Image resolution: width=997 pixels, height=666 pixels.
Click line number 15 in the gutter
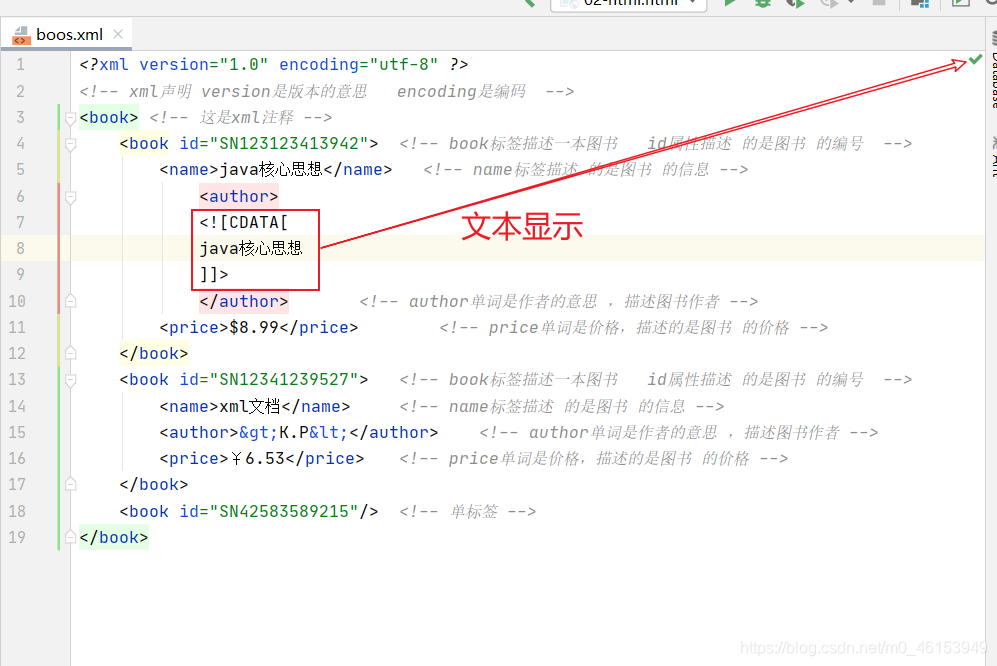[x=17, y=433]
